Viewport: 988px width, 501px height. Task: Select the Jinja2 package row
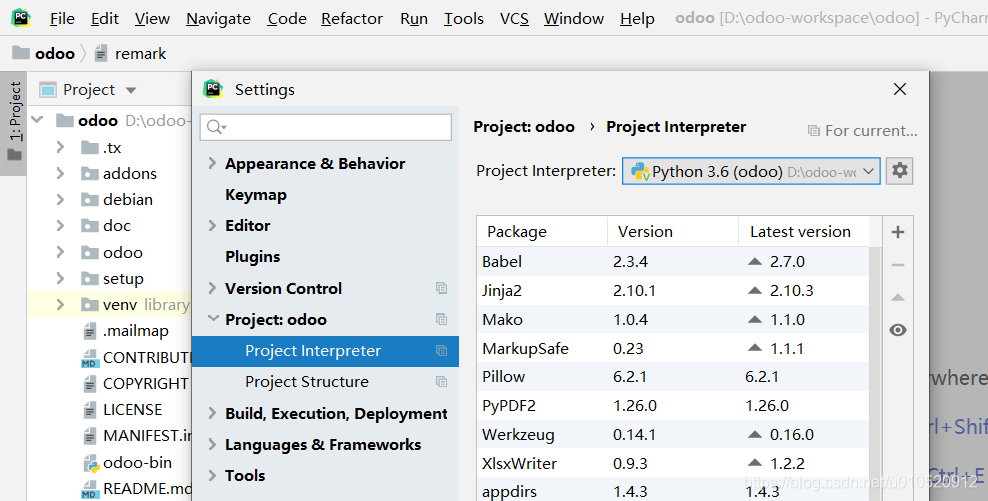point(673,291)
